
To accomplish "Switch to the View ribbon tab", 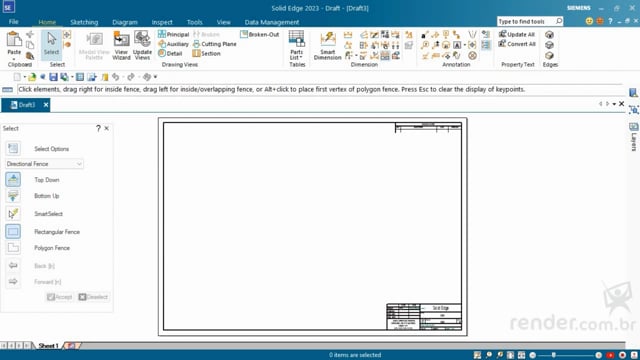I will coord(223,22).
